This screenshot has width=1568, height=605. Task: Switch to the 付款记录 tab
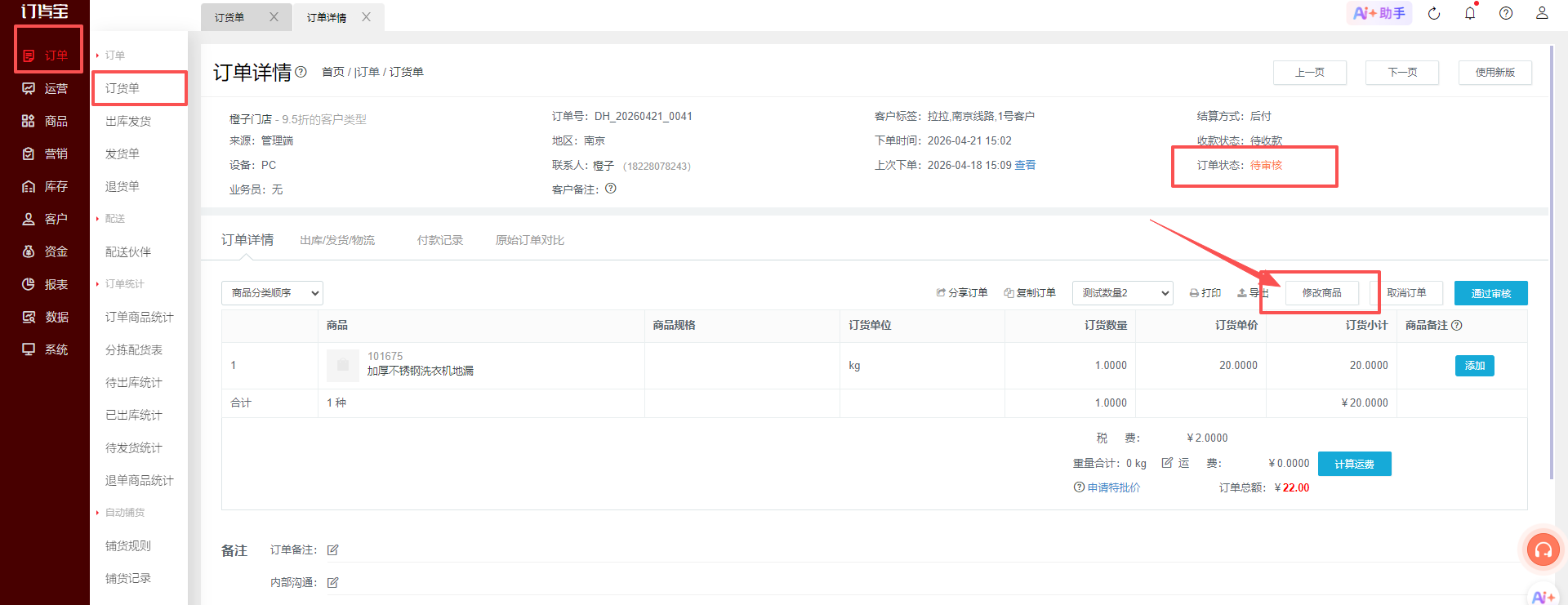pos(440,240)
